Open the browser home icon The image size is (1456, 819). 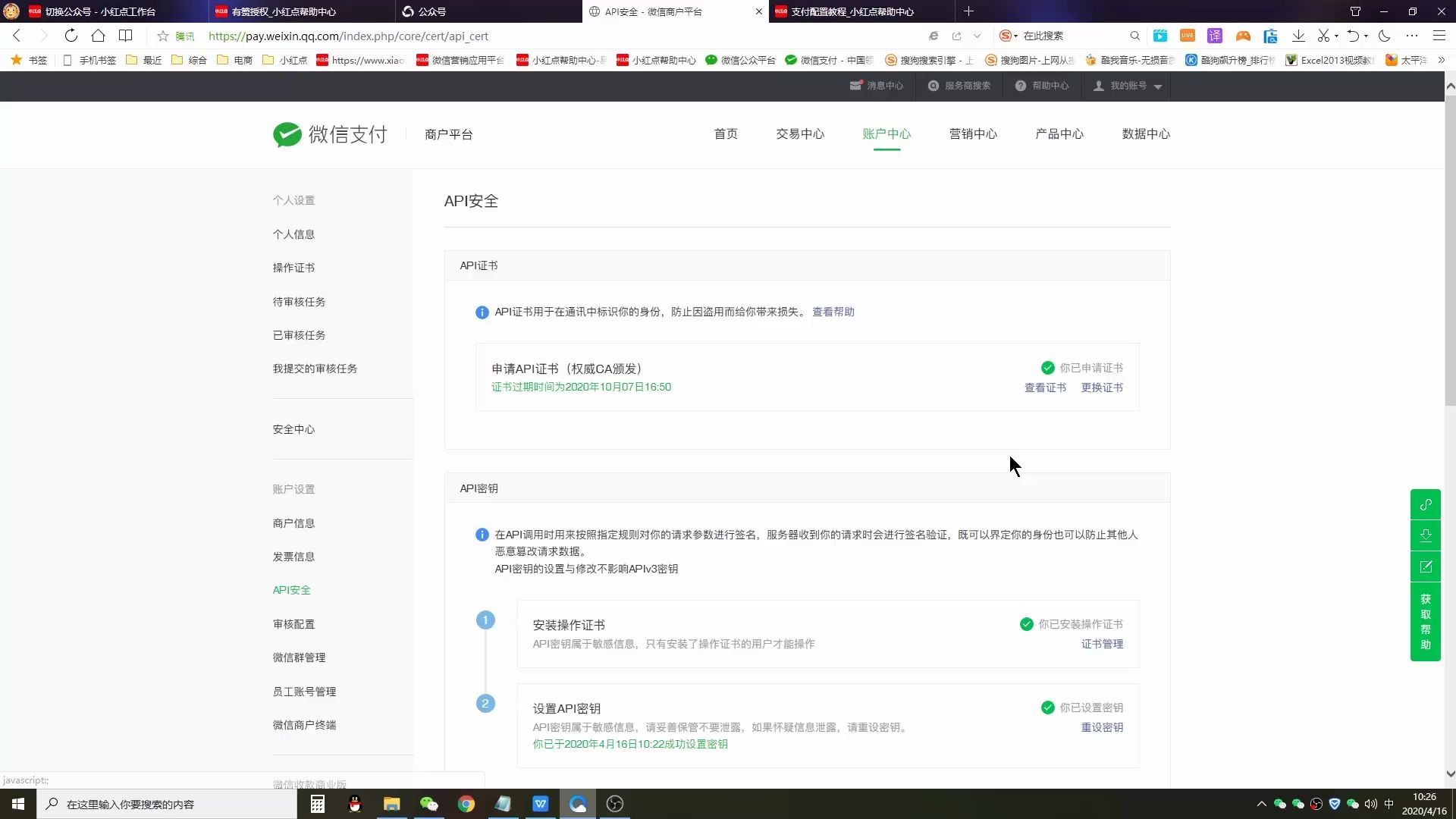coord(98,36)
